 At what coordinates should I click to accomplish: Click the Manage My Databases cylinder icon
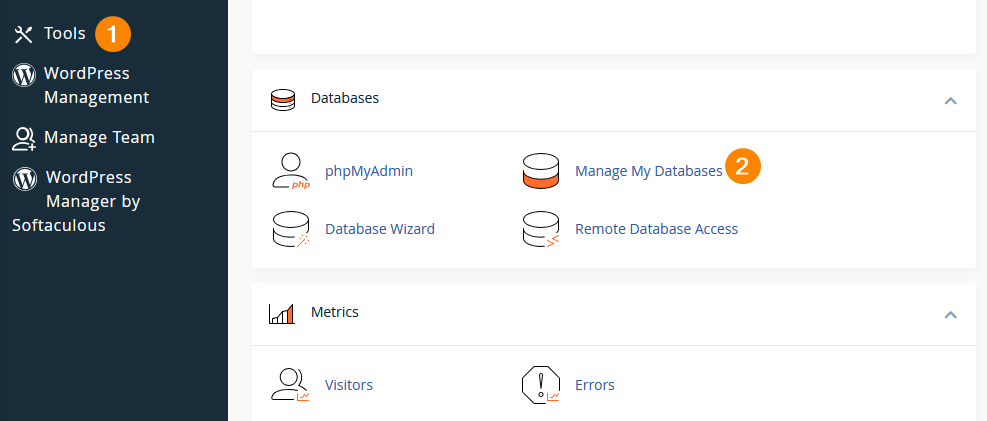541,171
